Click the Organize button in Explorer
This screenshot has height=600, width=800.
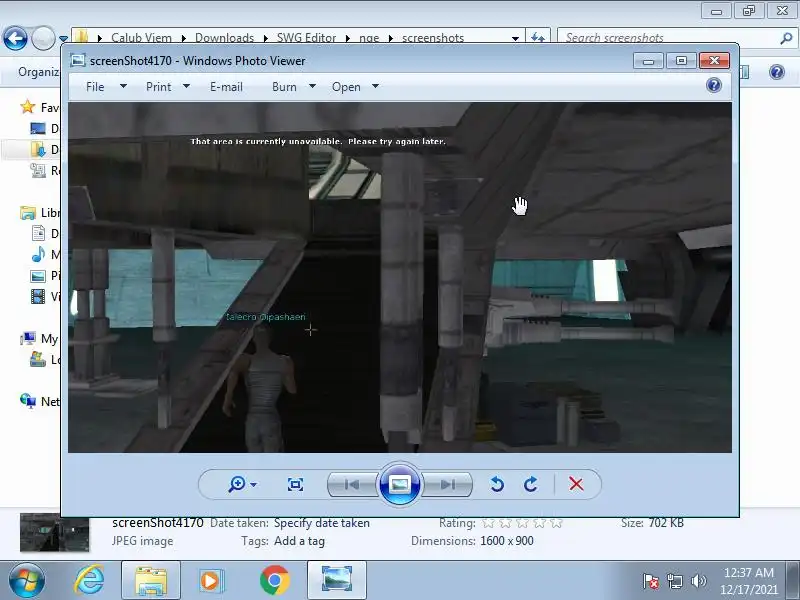point(39,72)
